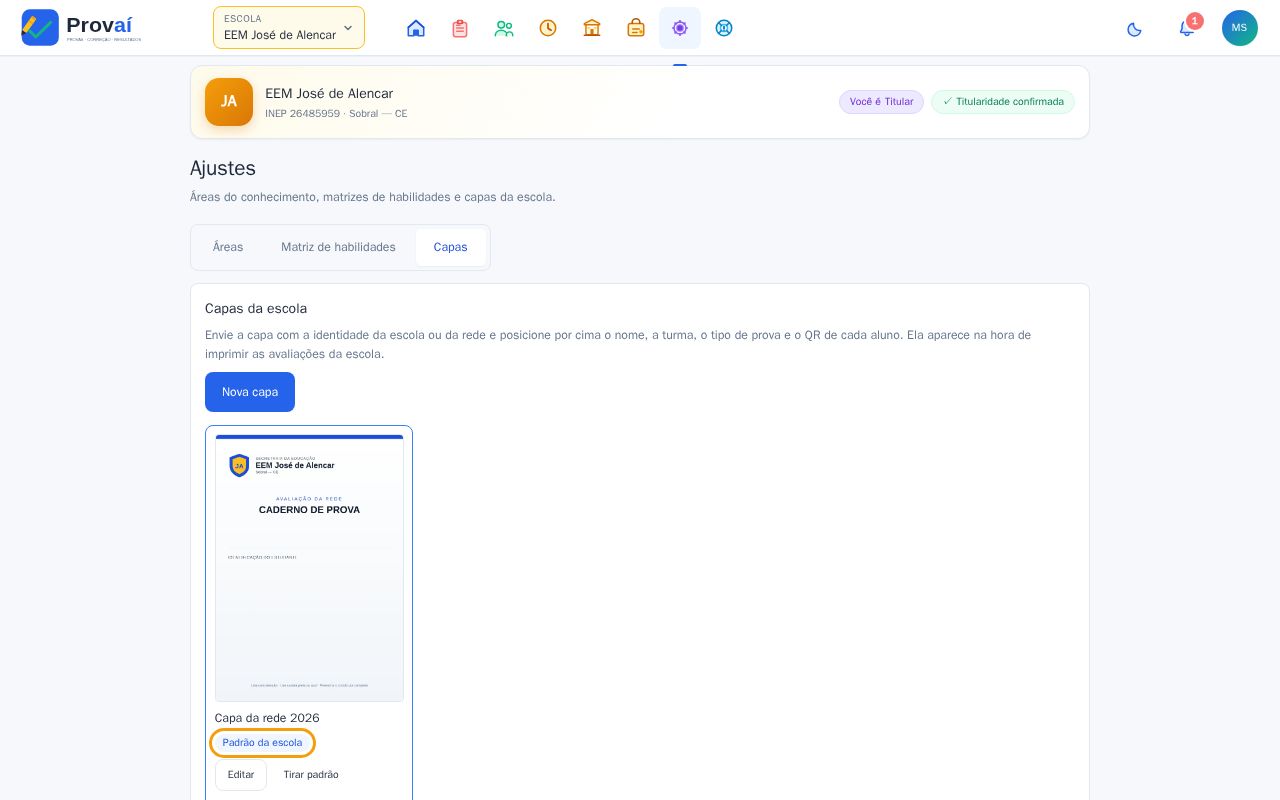
Task: Open the green people icon in navbar
Action: click(x=504, y=28)
